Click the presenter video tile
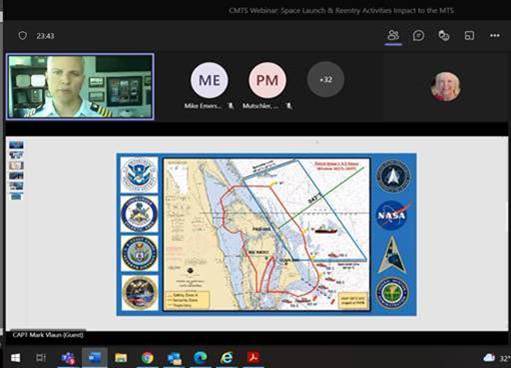Image resolution: width=511 pixels, height=368 pixels. coord(80,86)
